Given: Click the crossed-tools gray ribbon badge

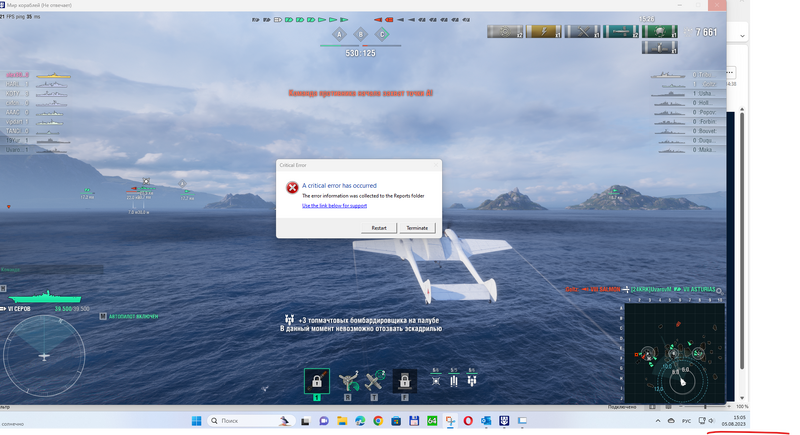Looking at the screenshot, I should point(582,32).
